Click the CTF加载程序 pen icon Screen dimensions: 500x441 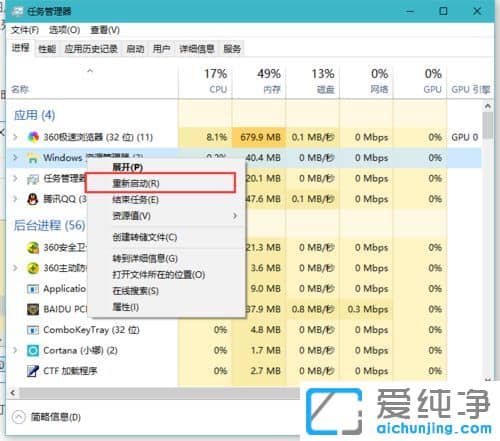(33, 371)
